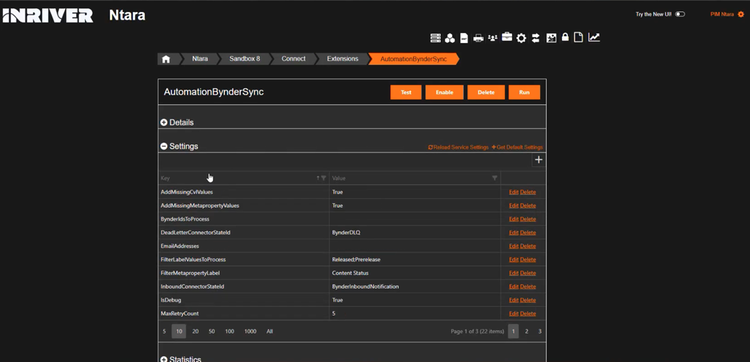Screen dimensions: 750x362
Task: Select the AutomationBynderSync breadcrumb
Action: (x=413, y=59)
